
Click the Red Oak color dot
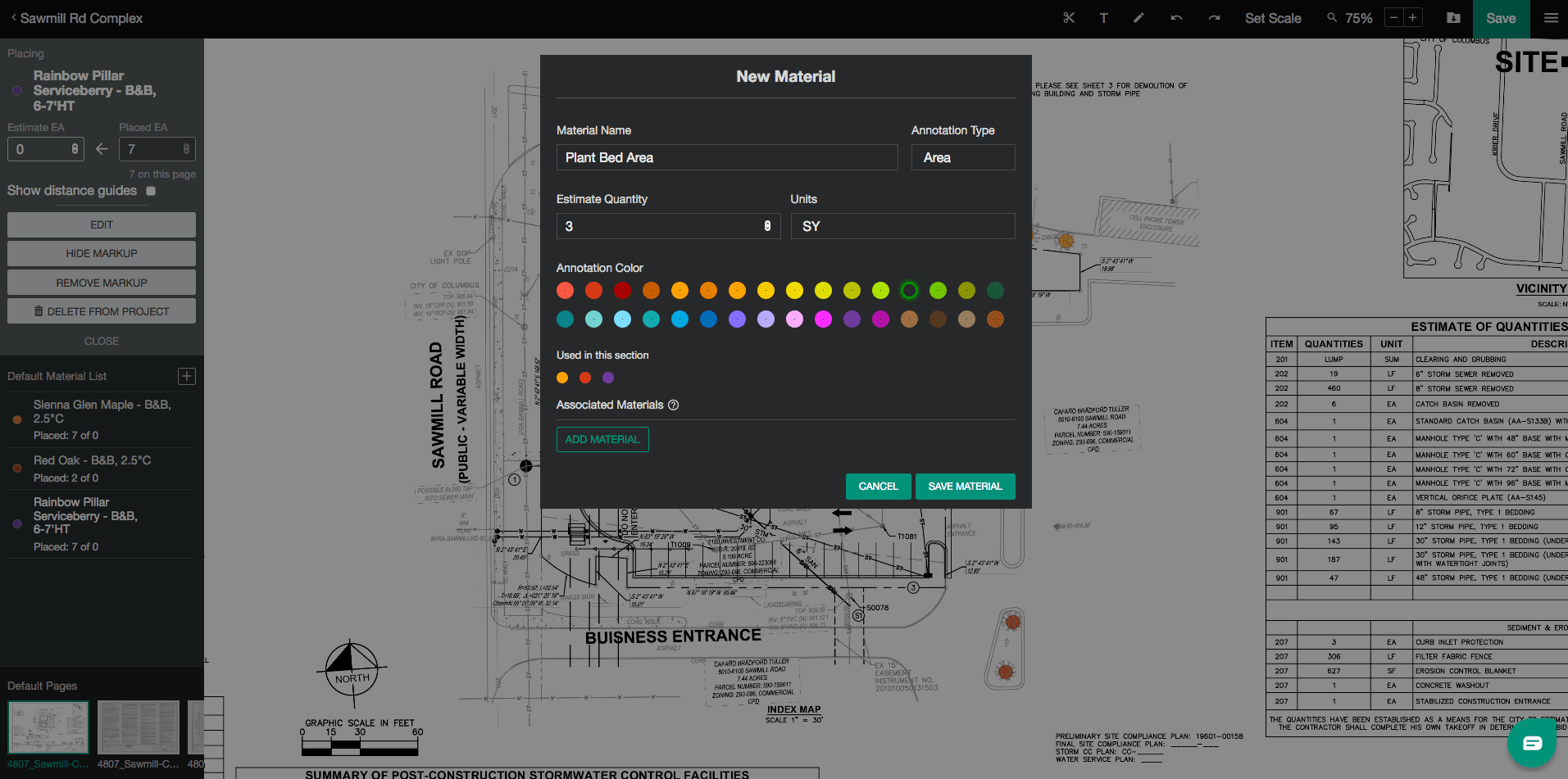17,469
